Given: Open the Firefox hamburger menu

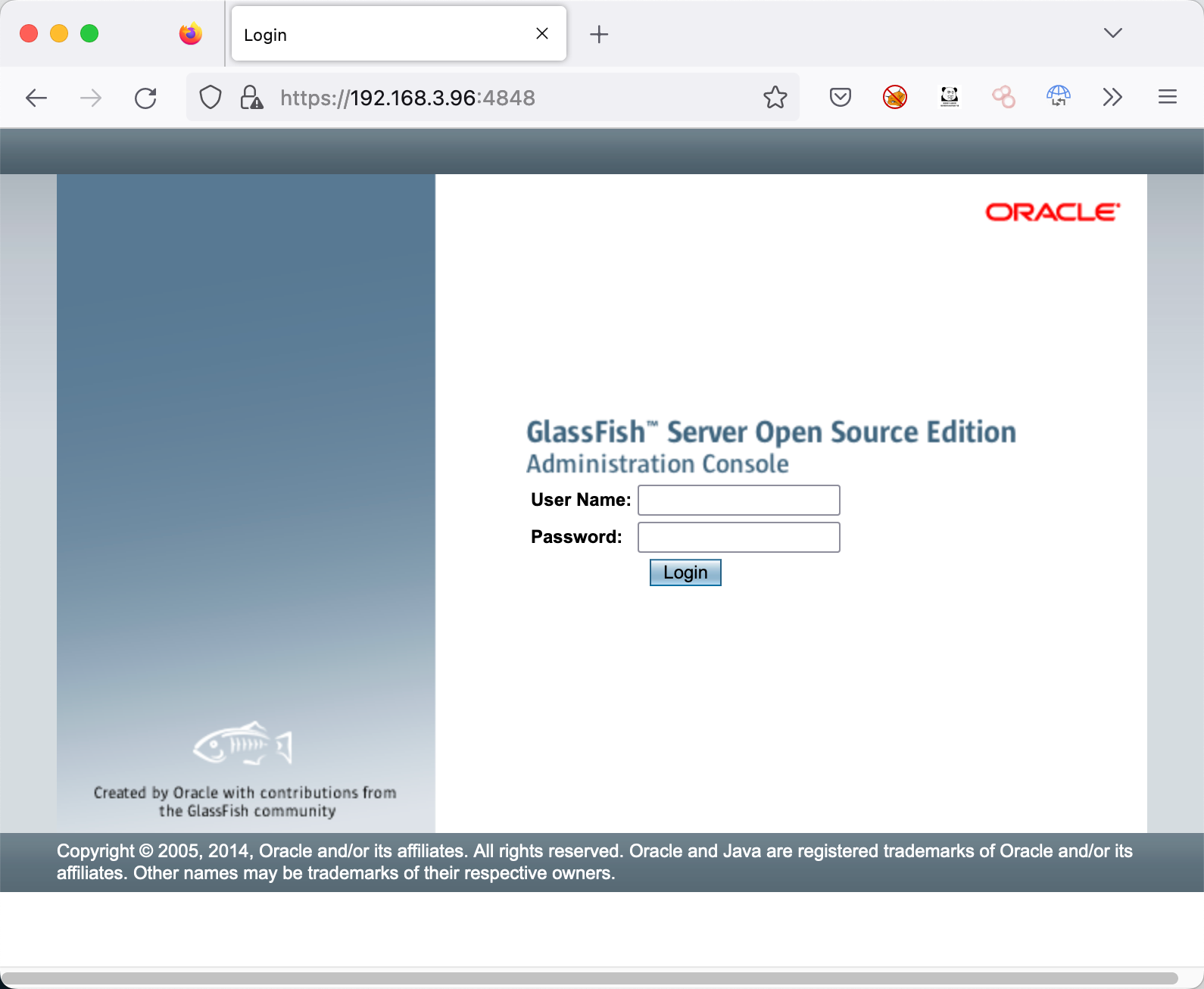Looking at the screenshot, I should tap(1167, 98).
